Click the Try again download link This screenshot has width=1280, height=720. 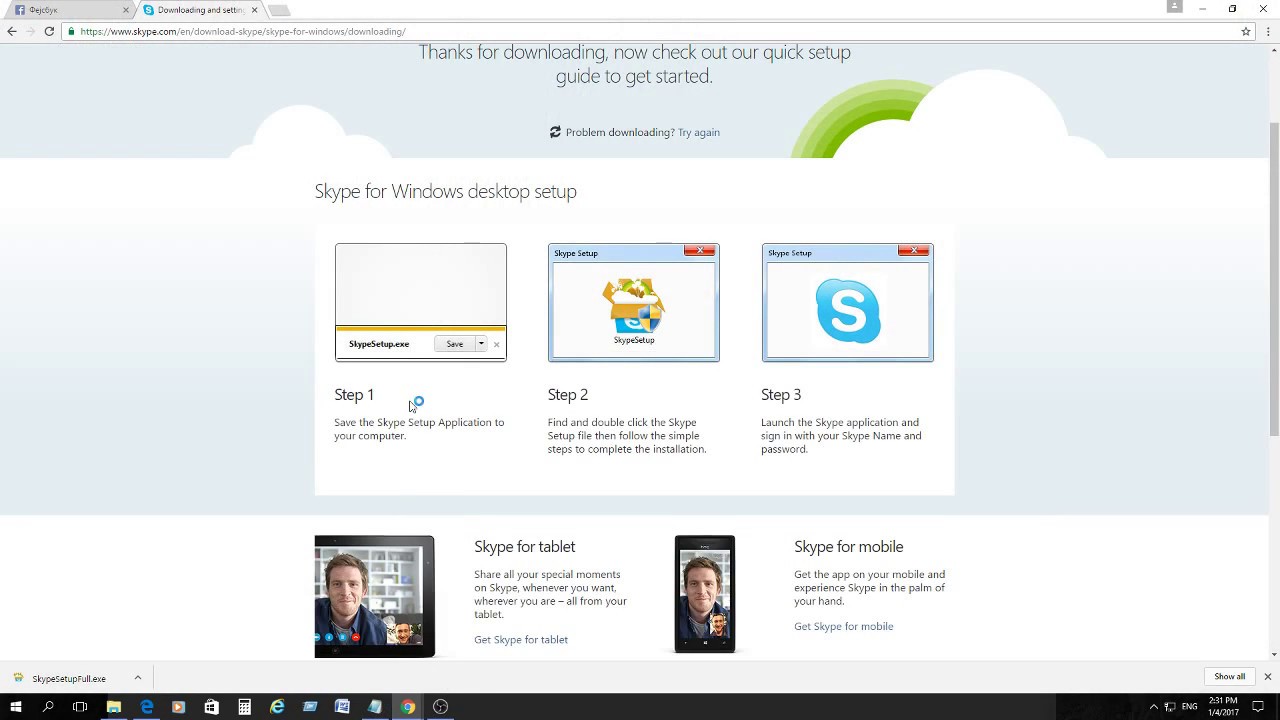pos(698,132)
